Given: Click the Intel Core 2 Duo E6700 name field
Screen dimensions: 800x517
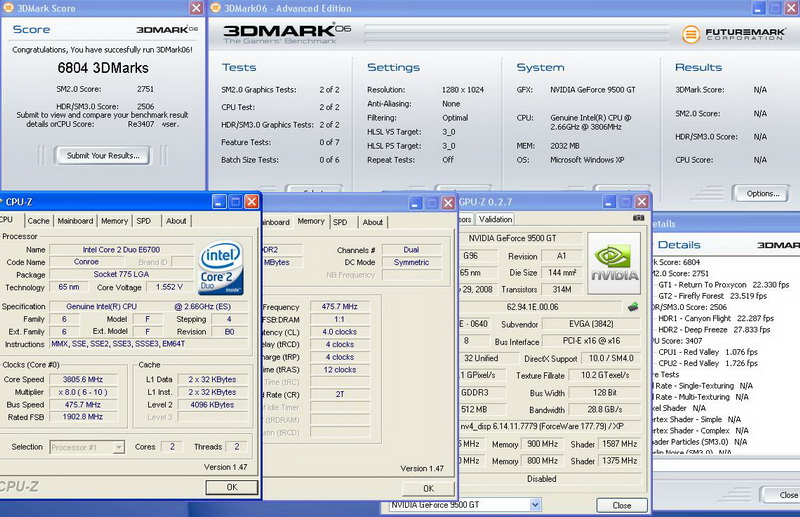Looking at the screenshot, I should 121,250.
